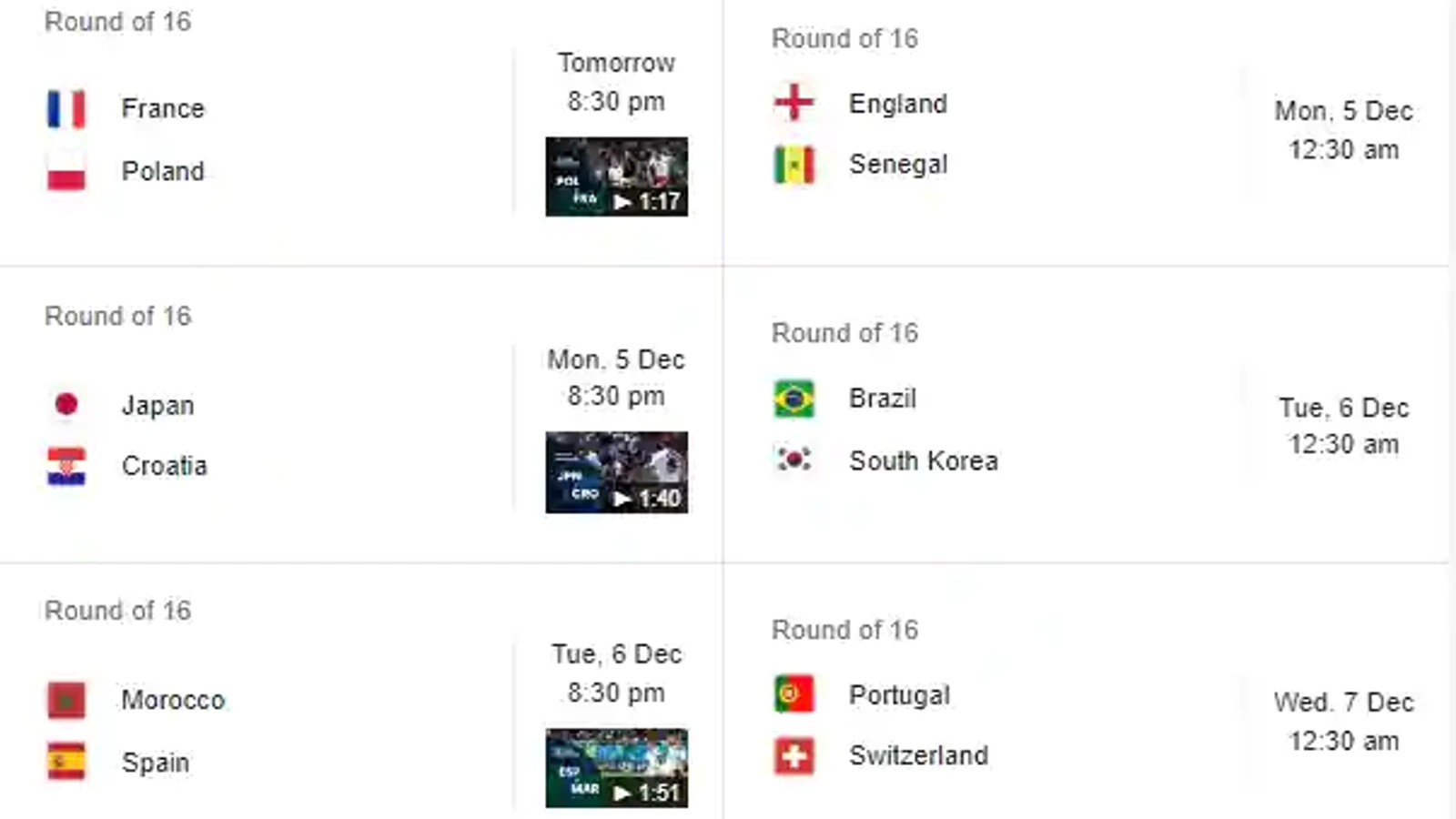1456x819 pixels.
Task: Click the Switzerland flag icon
Action: coord(794,755)
